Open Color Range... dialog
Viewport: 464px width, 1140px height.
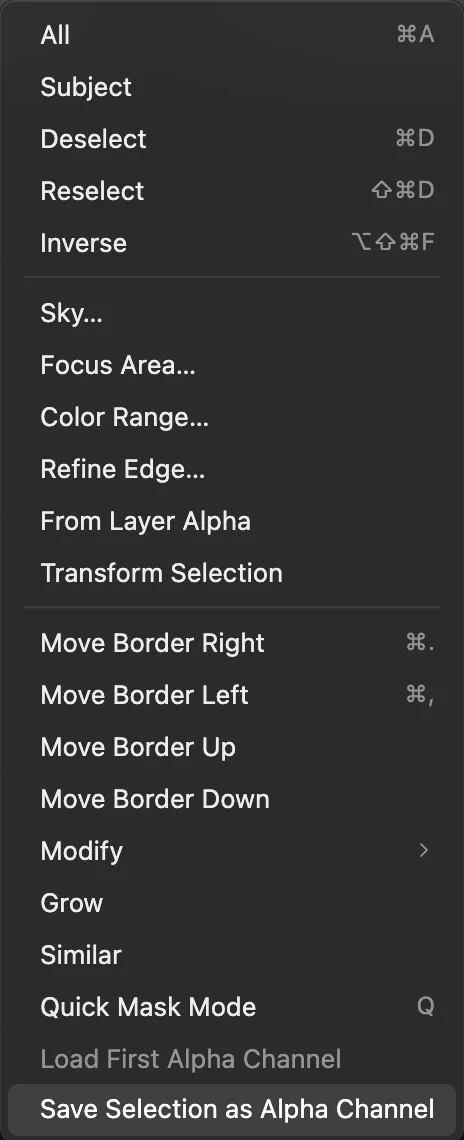[232, 417]
